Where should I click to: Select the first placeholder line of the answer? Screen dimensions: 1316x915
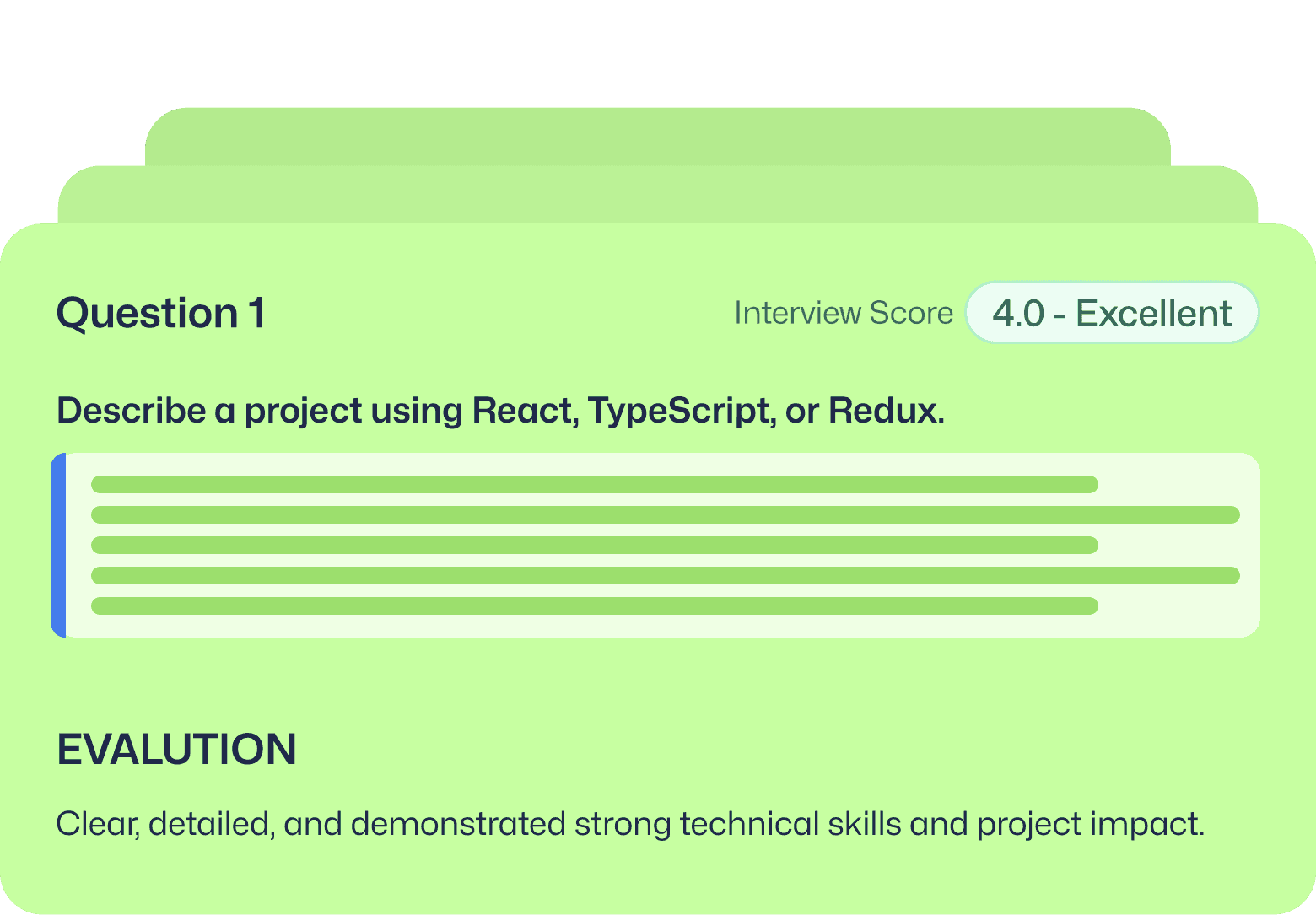click(x=595, y=484)
